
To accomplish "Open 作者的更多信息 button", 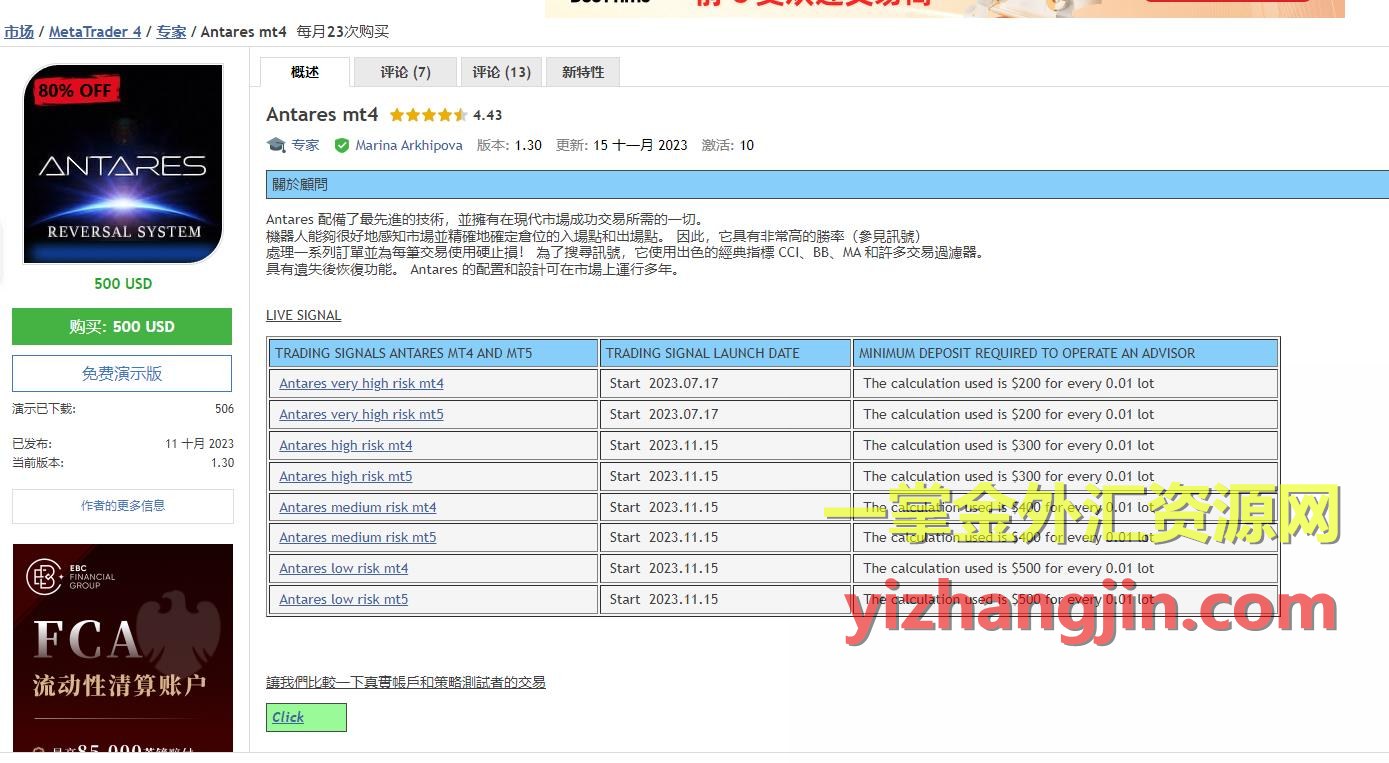I will point(123,506).
